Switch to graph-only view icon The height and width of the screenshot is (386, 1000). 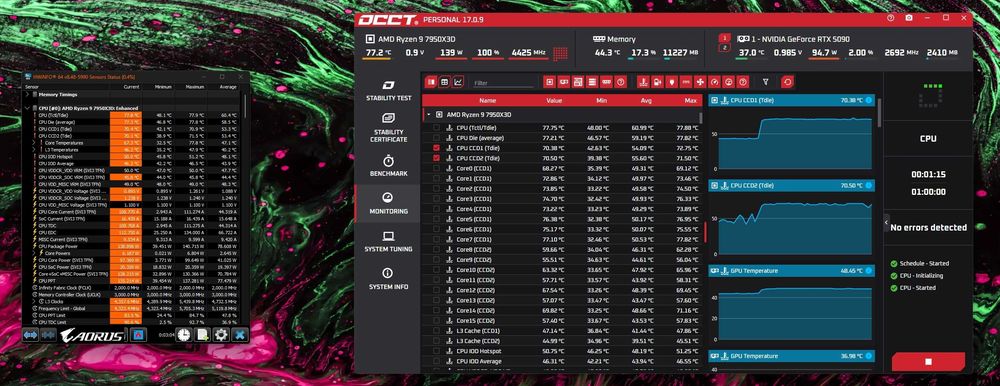coord(458,82)
